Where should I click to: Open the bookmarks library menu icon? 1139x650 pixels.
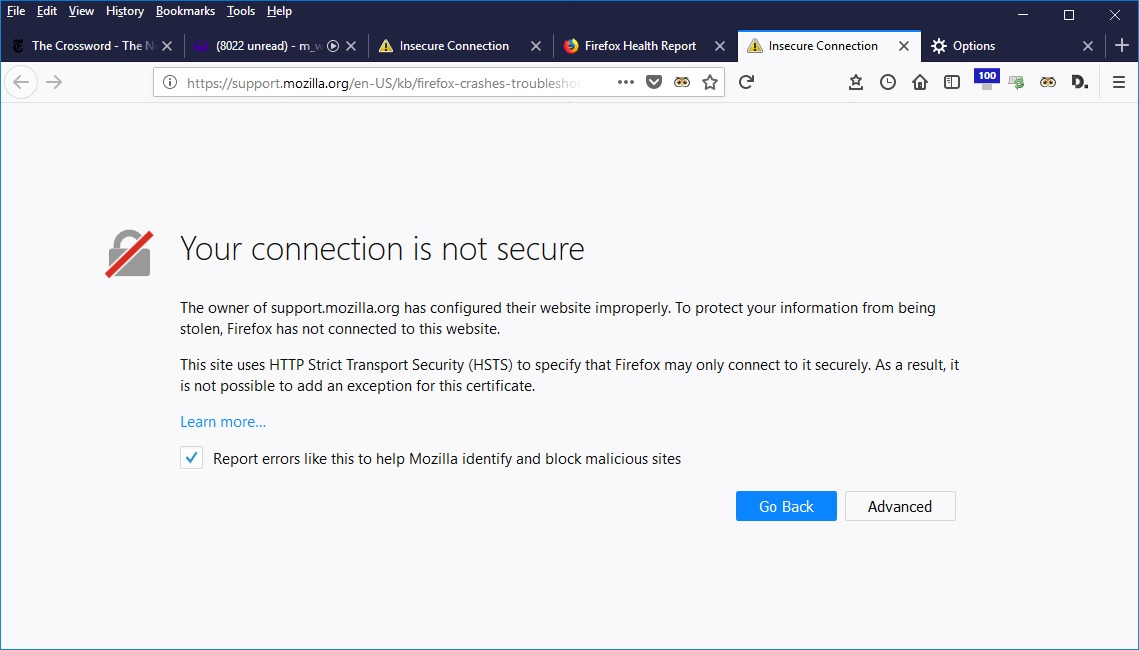point(856,82)
